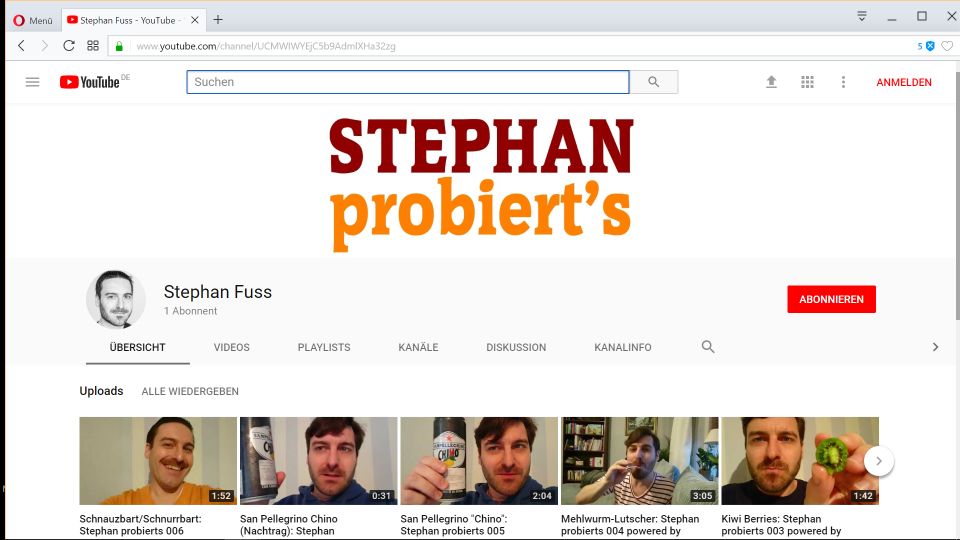Open the KANALINFO tab
Viewport: 960px width, 540px height.
[x=623, y=347]
